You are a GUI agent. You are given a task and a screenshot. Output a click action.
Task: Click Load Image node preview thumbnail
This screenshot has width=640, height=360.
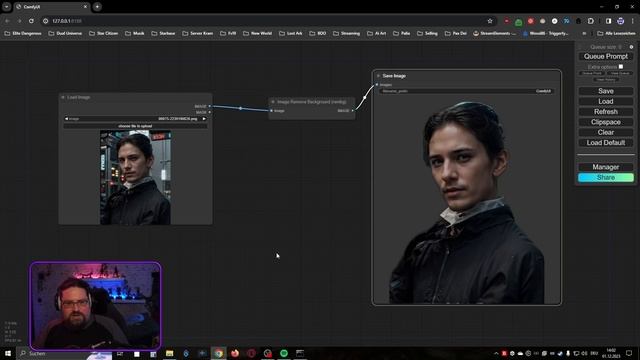pos(136,178)
